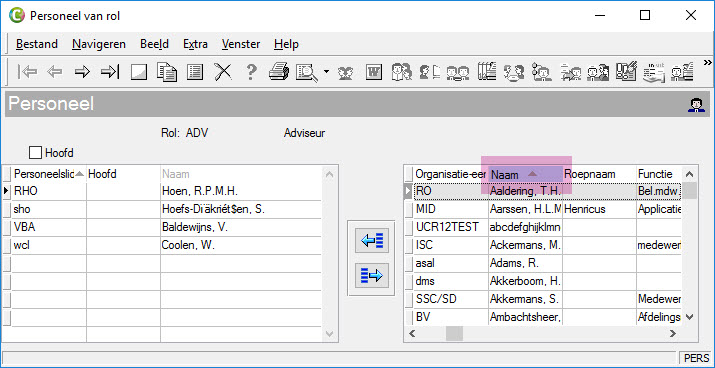Open the Help menu
715x368 pixels.
coord(286,44)
